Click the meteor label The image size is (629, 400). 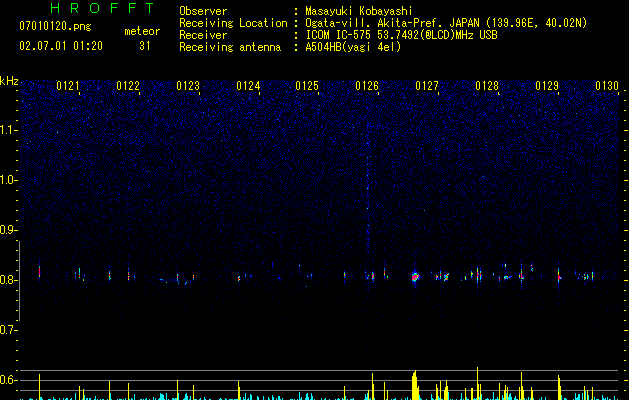(x=142, y=31)
